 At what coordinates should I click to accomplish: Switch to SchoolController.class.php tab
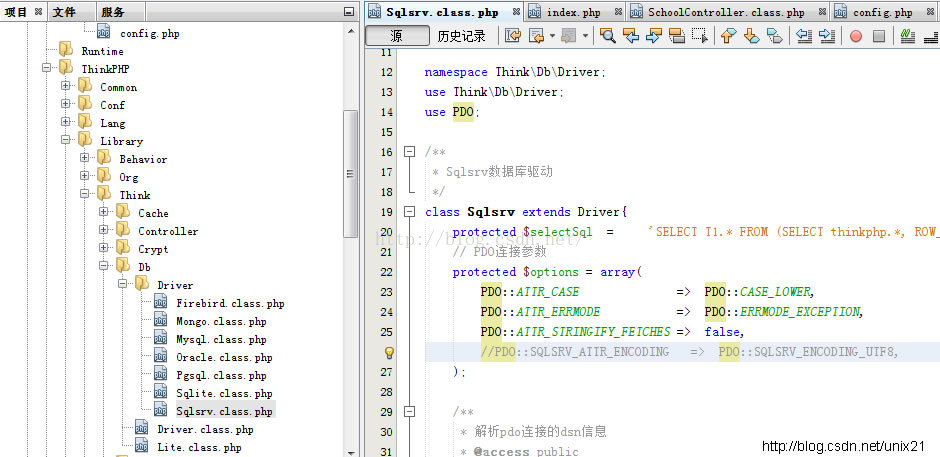pyautogui.click(x=726, y=12)
